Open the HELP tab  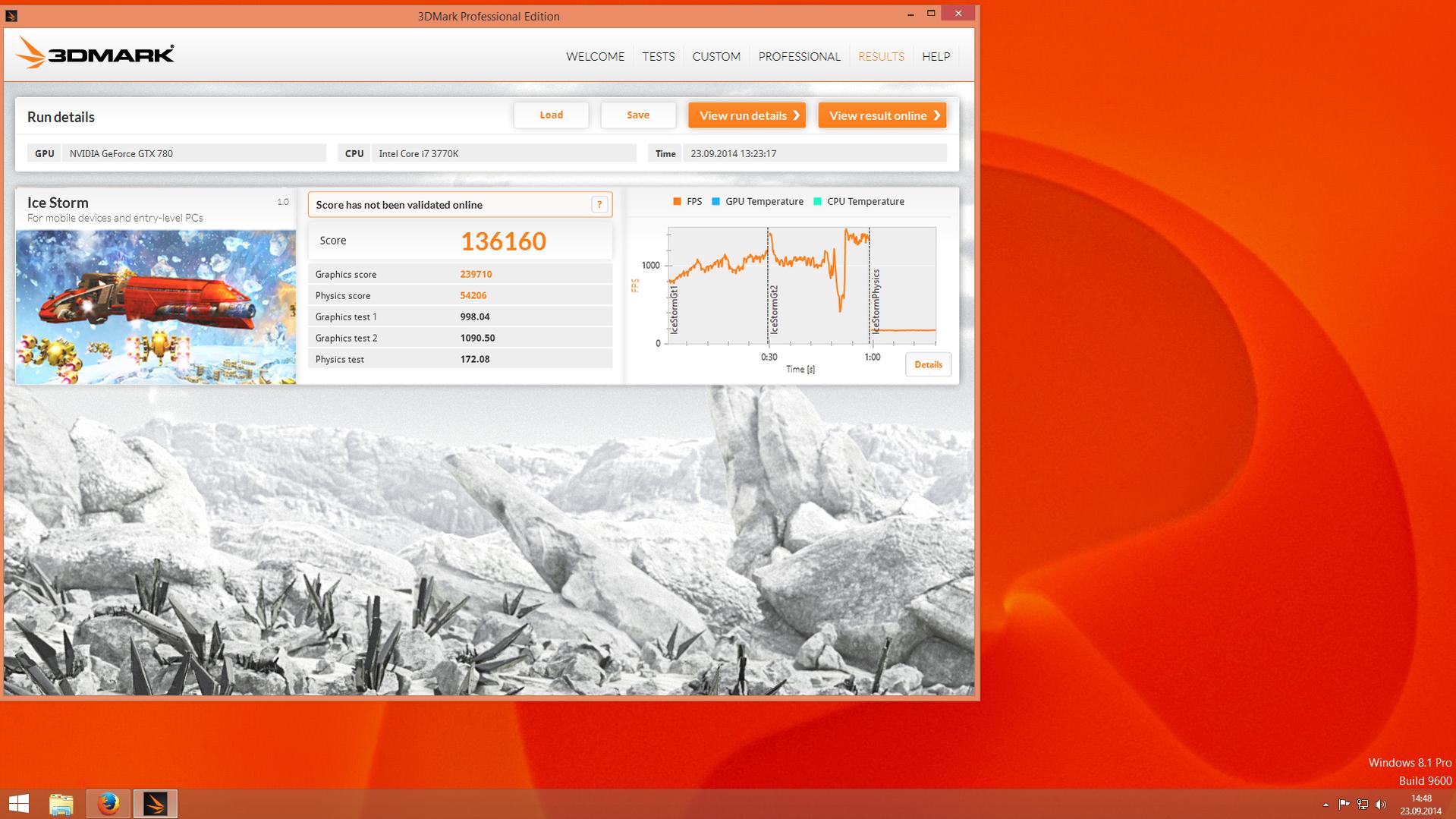click(x=936, y=56)
